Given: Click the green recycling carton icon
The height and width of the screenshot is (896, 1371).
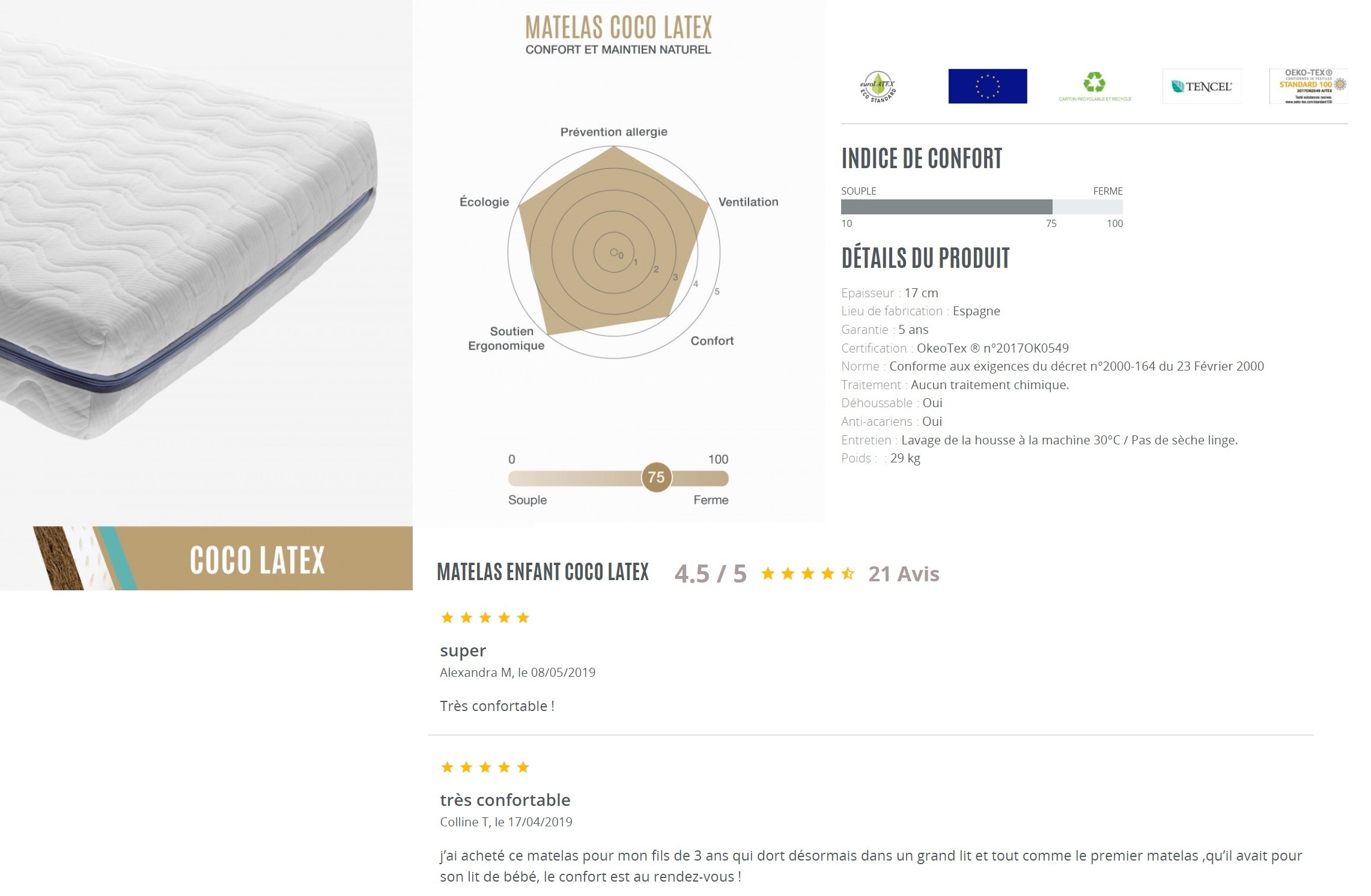Looking at the screenshot, I should pyautogui.click(x=1094, y=85).
